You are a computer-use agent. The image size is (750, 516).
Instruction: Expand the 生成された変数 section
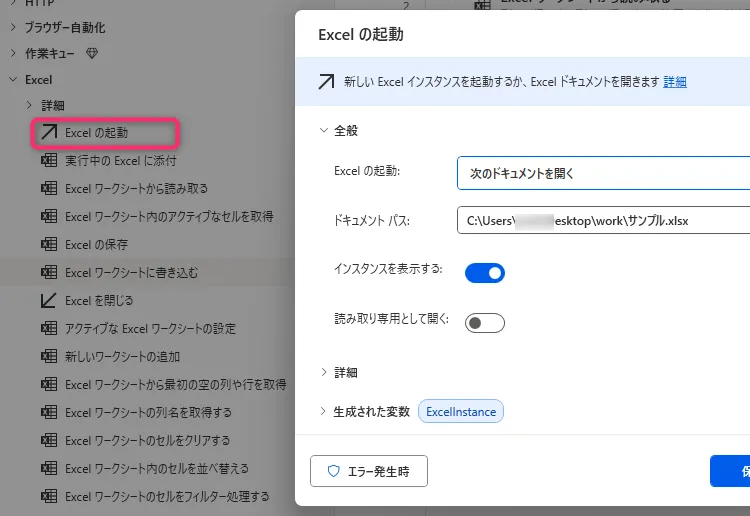click(x=323, y=411)
